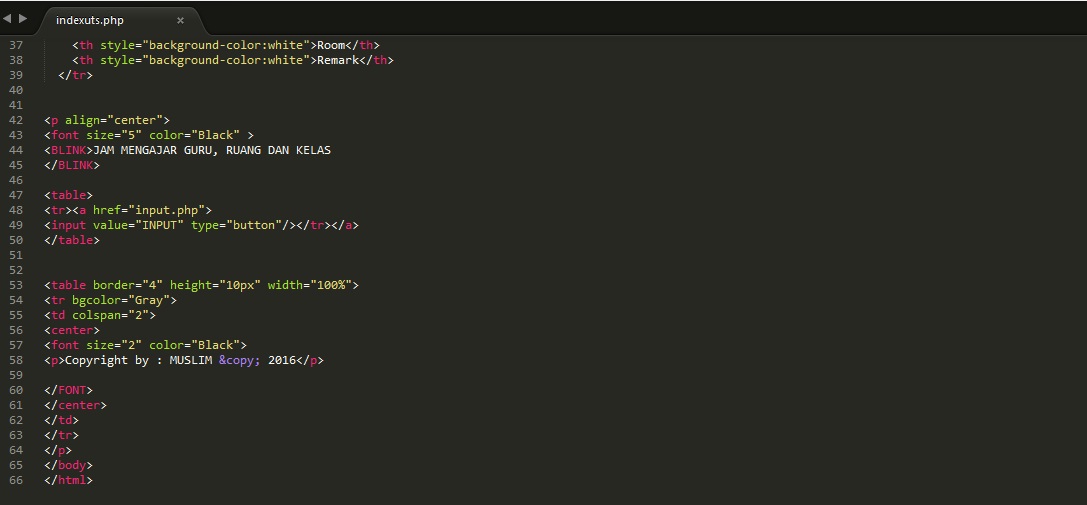Place cursor on 'Remark' header text
This screenshot has width=1087, height=505.
click(x=338, y=60)
